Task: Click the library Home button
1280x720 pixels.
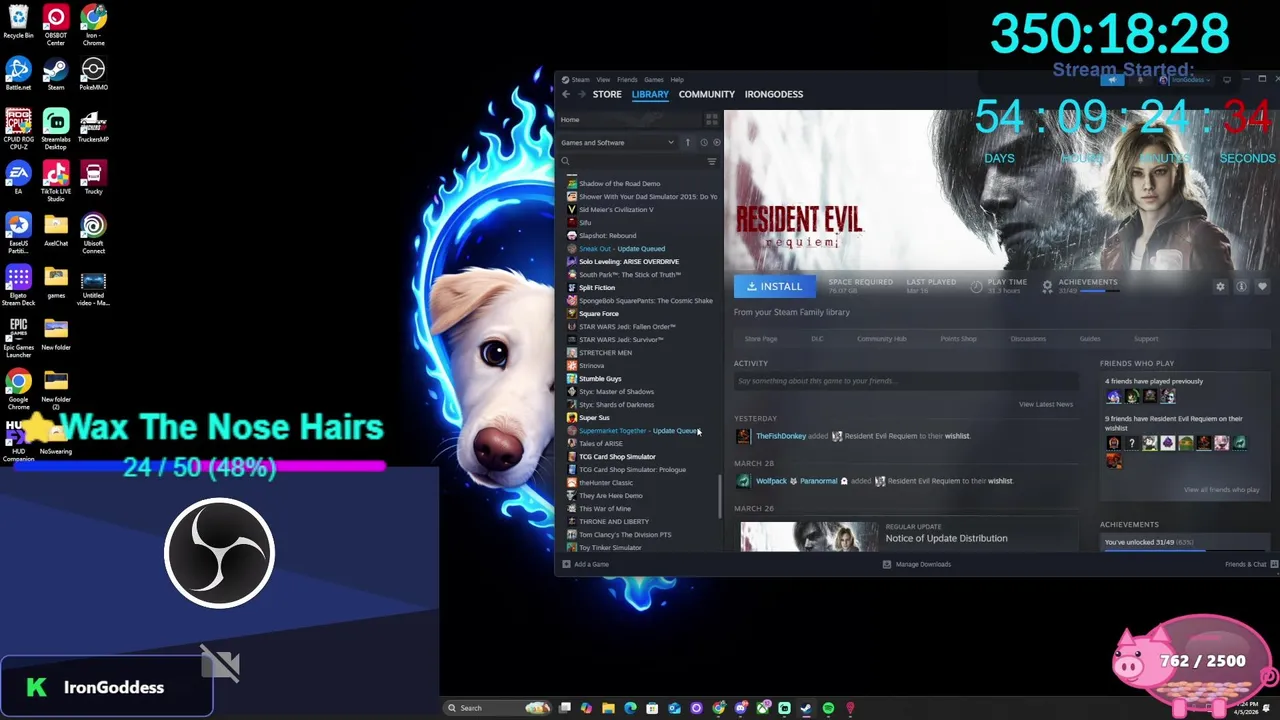Action: [x=570, y=120]
